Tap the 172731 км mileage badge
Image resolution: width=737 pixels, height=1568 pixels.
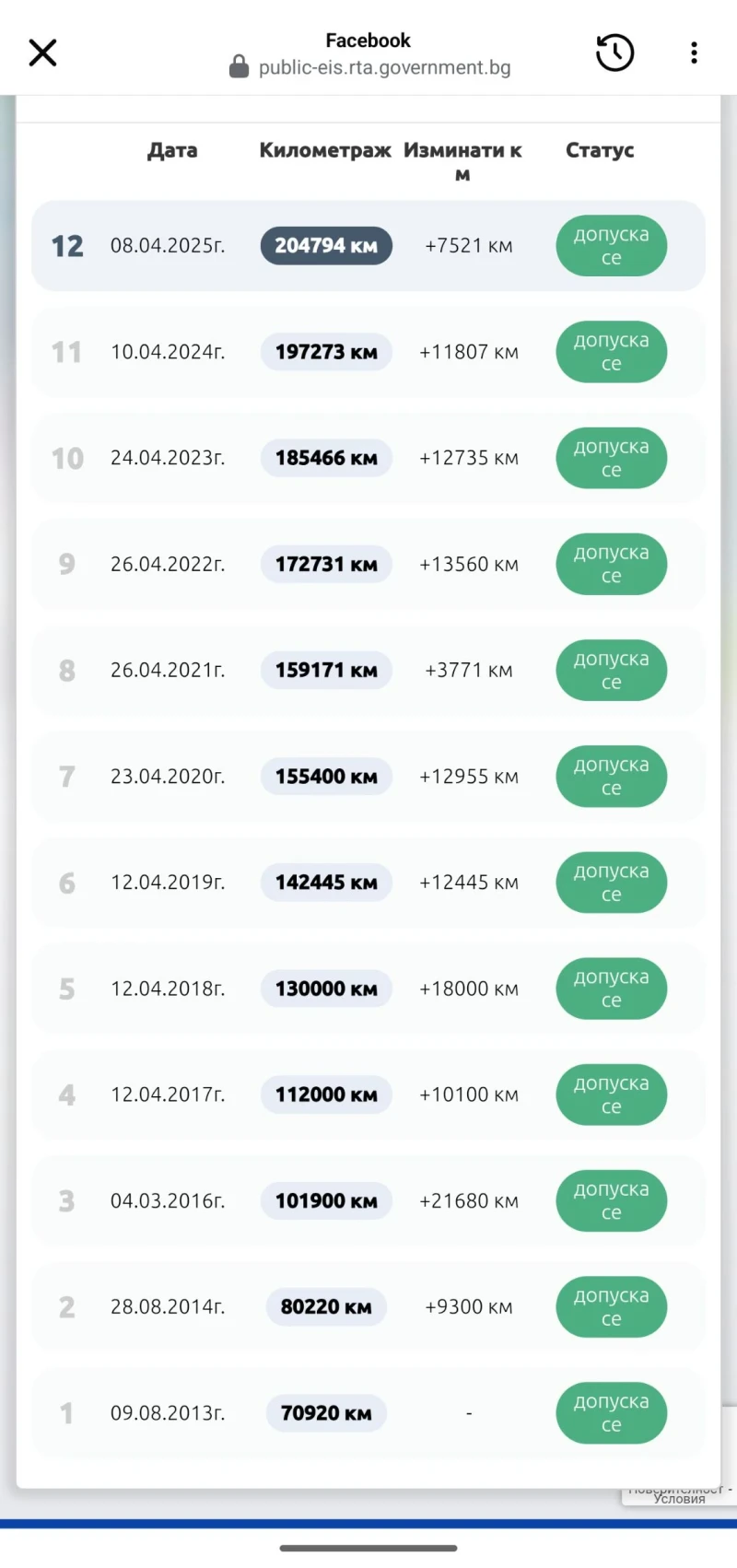tap(326, 564)
